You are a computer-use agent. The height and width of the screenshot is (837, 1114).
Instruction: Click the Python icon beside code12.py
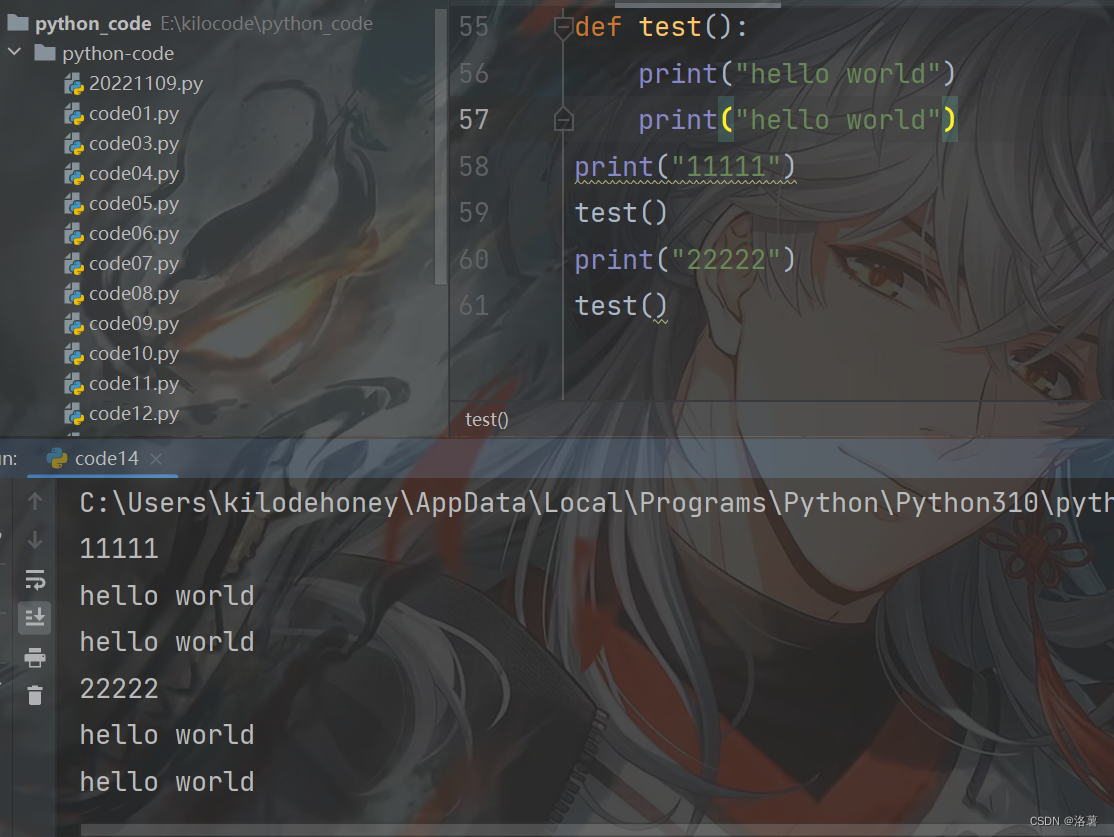pos(74,414)
